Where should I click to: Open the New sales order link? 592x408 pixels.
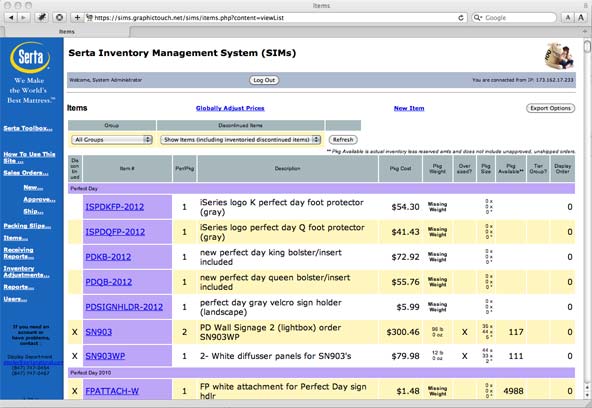click(x=33, y=187)
